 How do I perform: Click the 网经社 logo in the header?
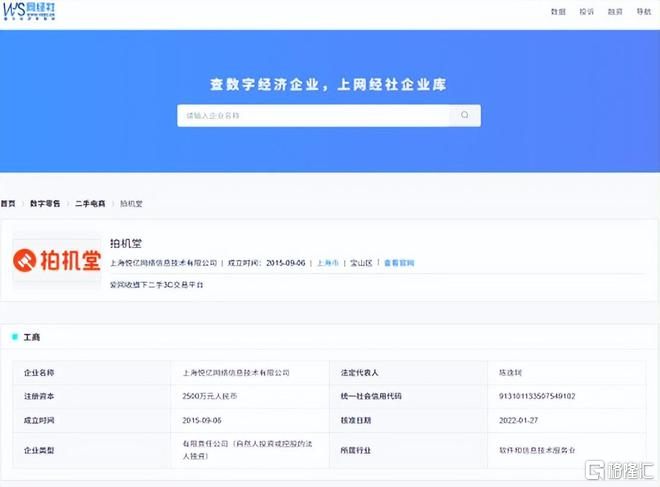[29, 11]
